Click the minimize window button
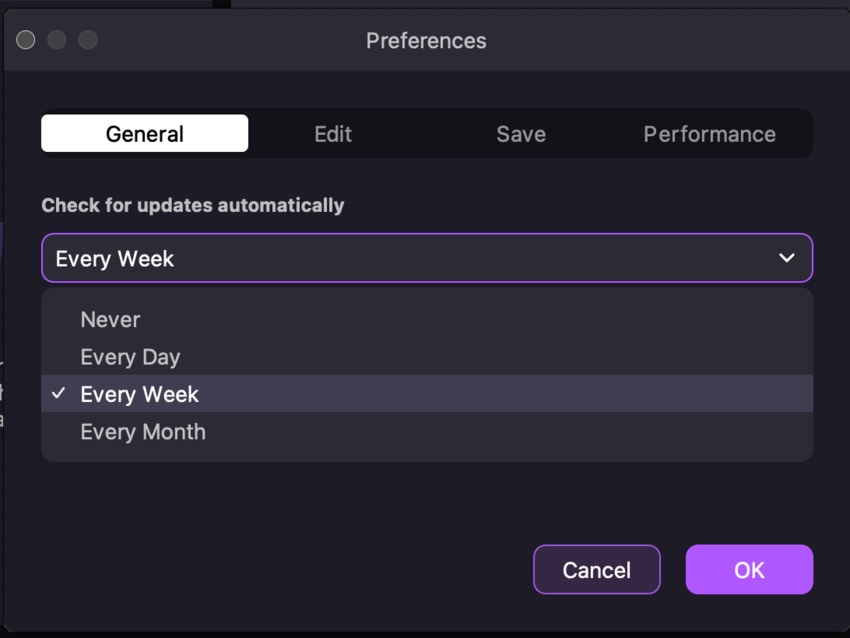This screenshot has height=638, width=850. (x=57, y=40)
